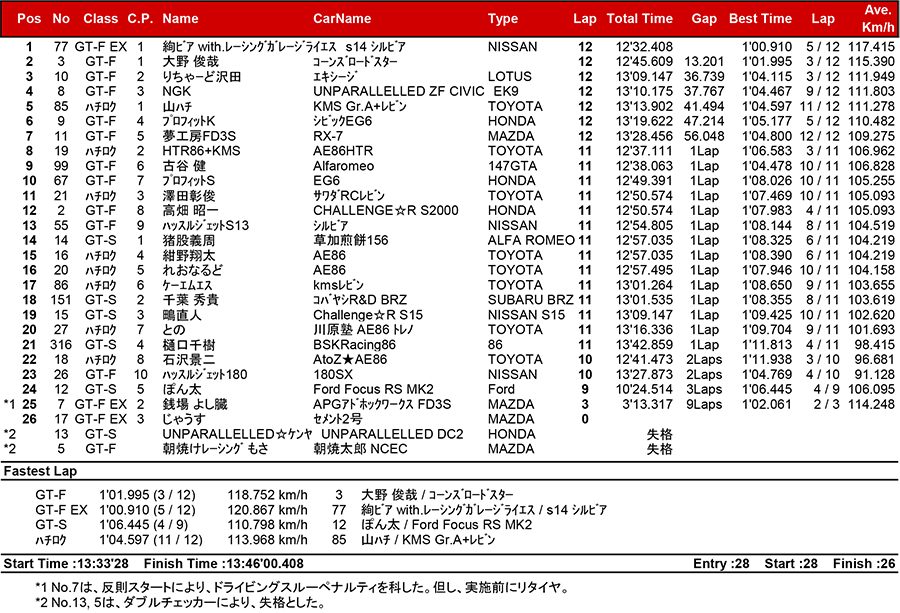
Task: Select the gap value 9Laps
Action: (x=705, y=405)
